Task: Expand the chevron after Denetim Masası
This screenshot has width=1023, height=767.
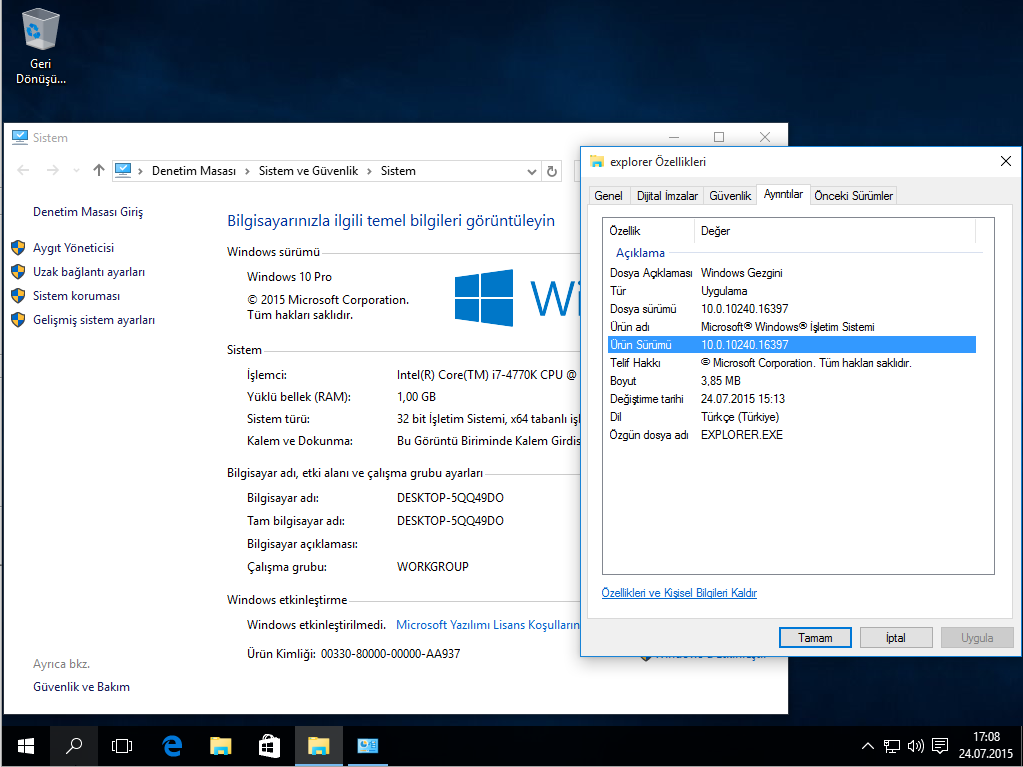Action: (x=247, y=171)
